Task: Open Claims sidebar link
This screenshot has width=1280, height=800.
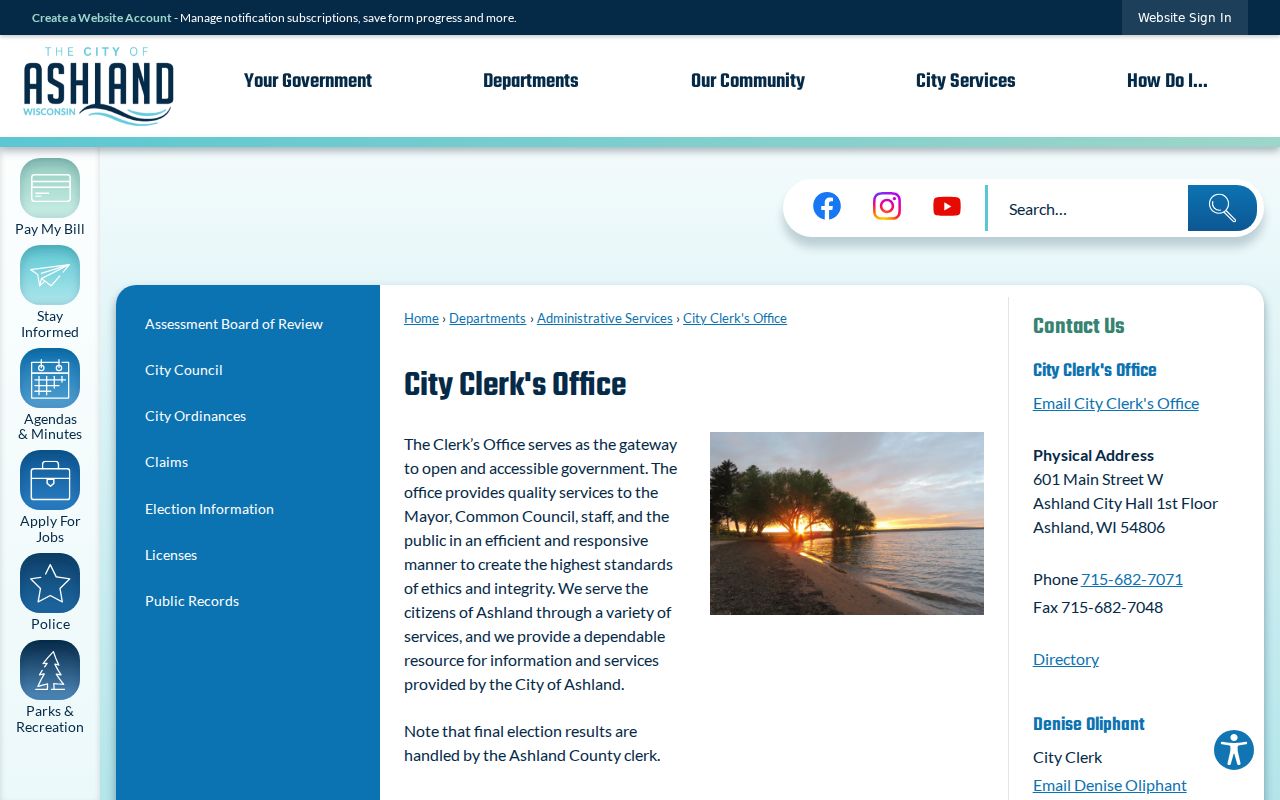Action: coord(166,462)
